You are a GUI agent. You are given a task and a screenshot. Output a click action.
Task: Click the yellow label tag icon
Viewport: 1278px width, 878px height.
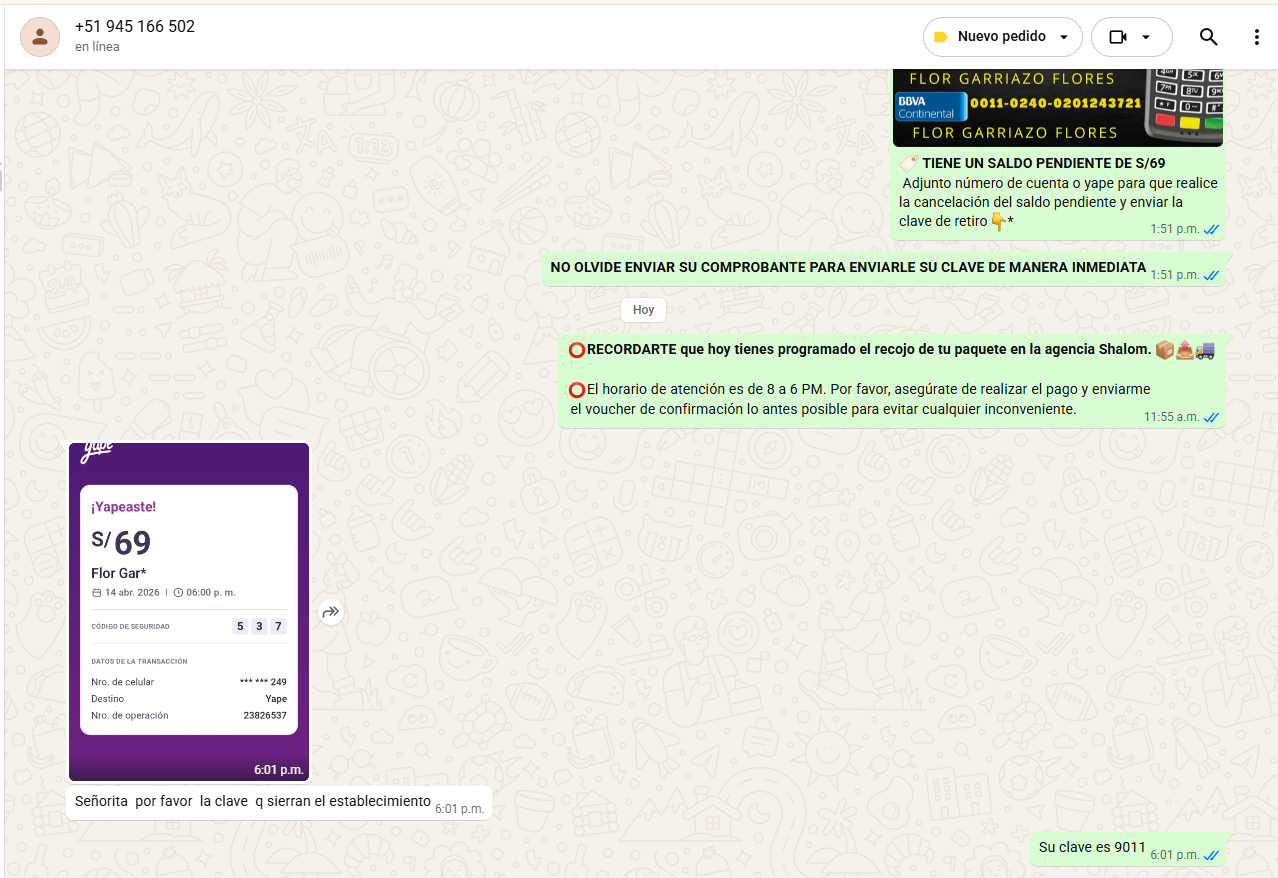tap(940, 37)
